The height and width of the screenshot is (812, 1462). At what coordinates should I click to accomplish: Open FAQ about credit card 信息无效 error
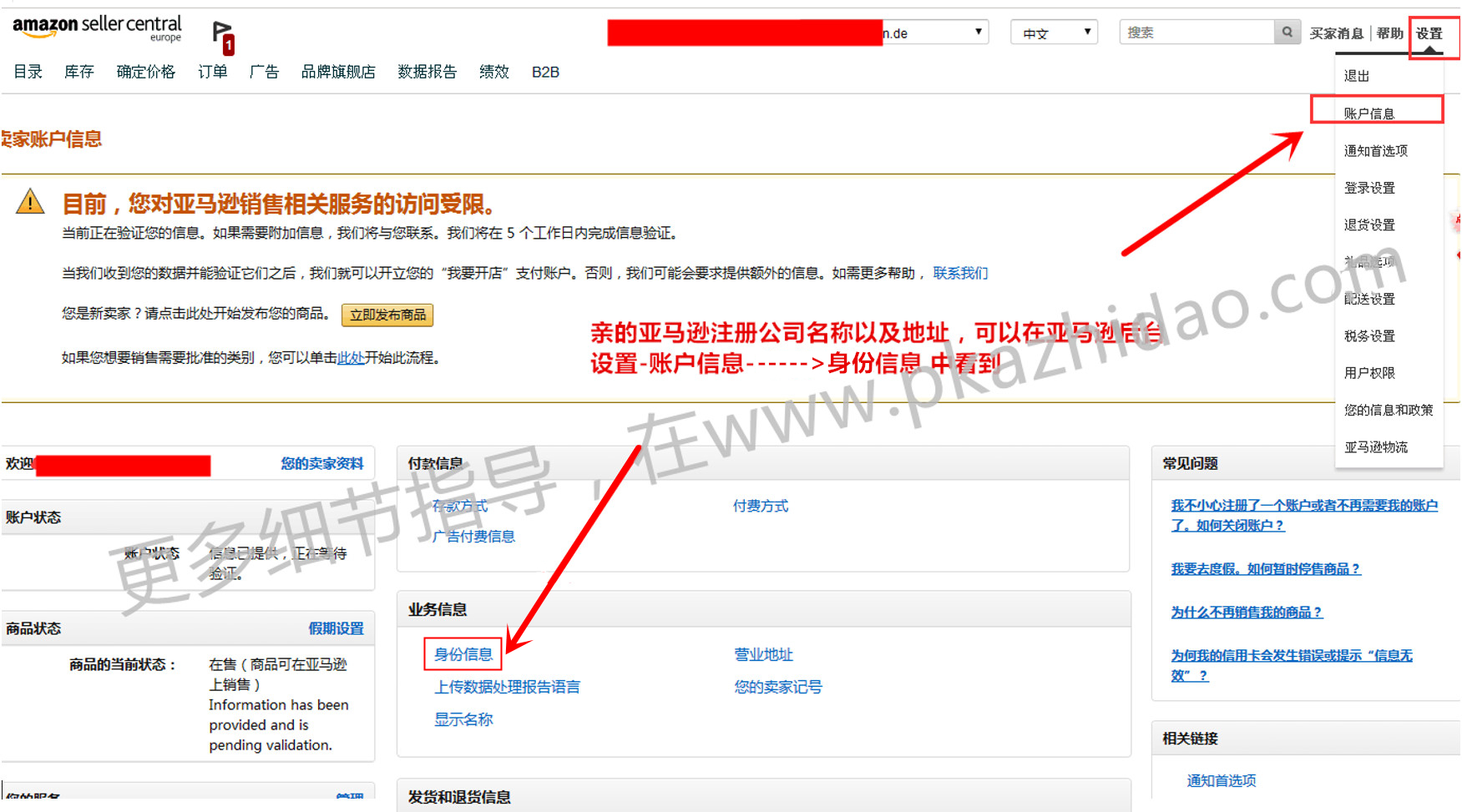point(1292,665)
